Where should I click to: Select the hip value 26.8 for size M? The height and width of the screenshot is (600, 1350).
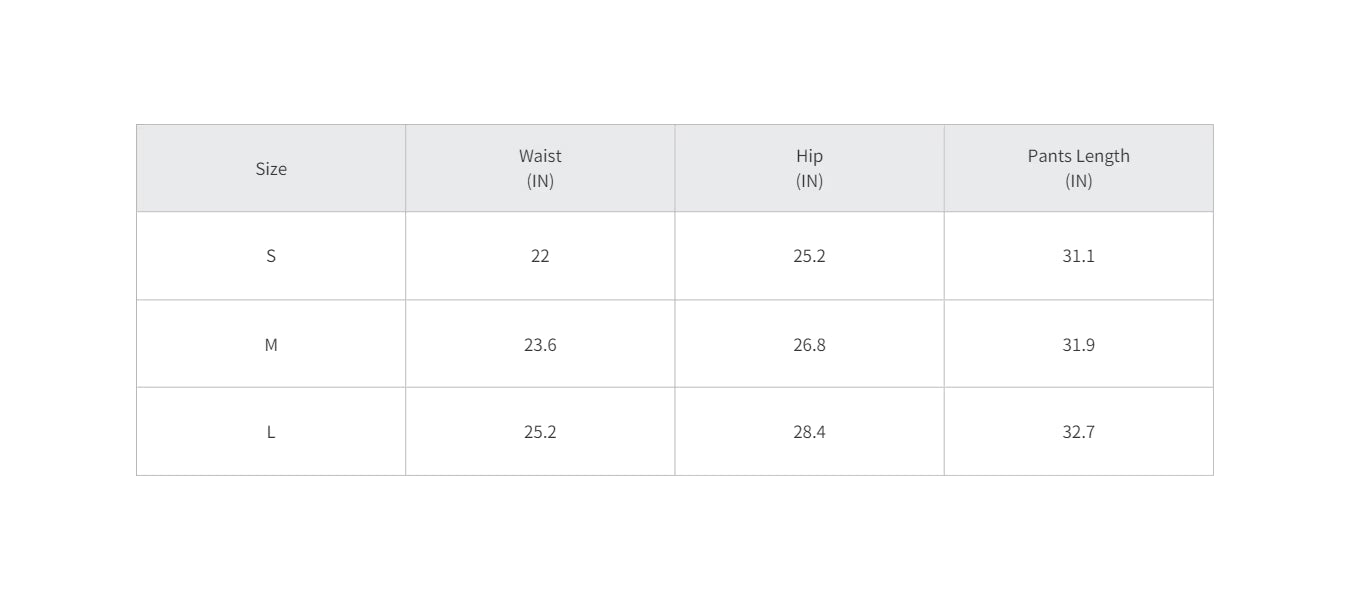[x=809, y=345]
